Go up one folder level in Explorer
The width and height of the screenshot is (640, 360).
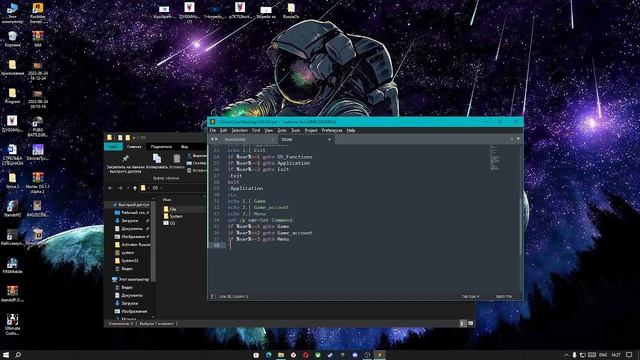click(135, 188)
